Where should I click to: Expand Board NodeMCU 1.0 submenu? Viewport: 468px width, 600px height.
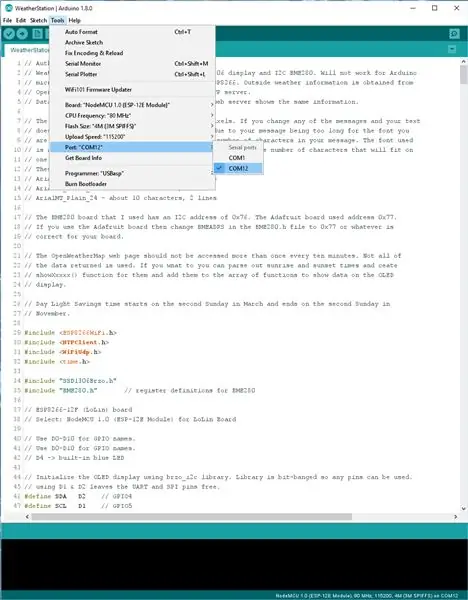[x=132, y=105]
